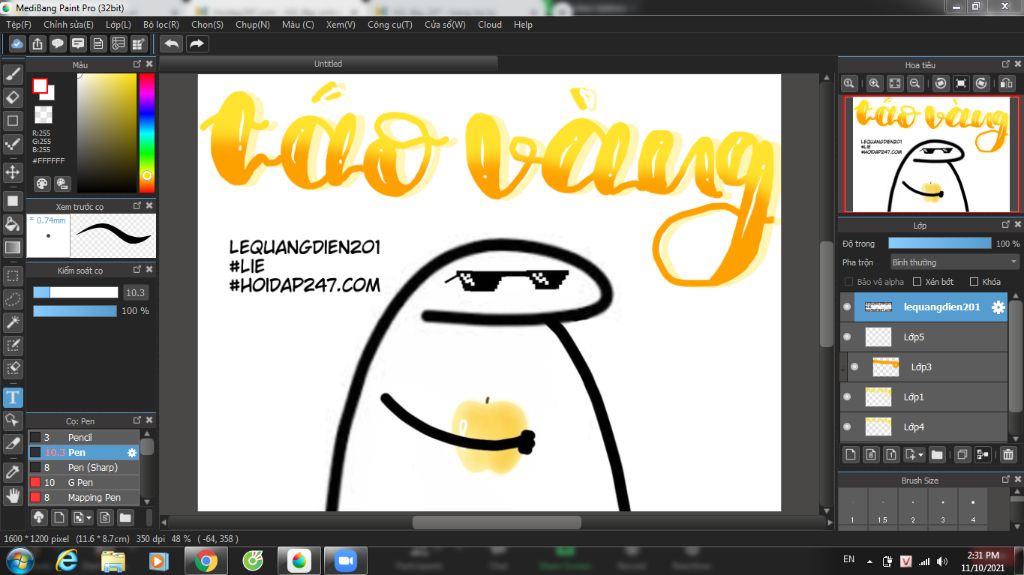Hide the lequangdien201 layer
Image resolution: width=1024 pixels, height=575 pixels.
click(847, 307)
